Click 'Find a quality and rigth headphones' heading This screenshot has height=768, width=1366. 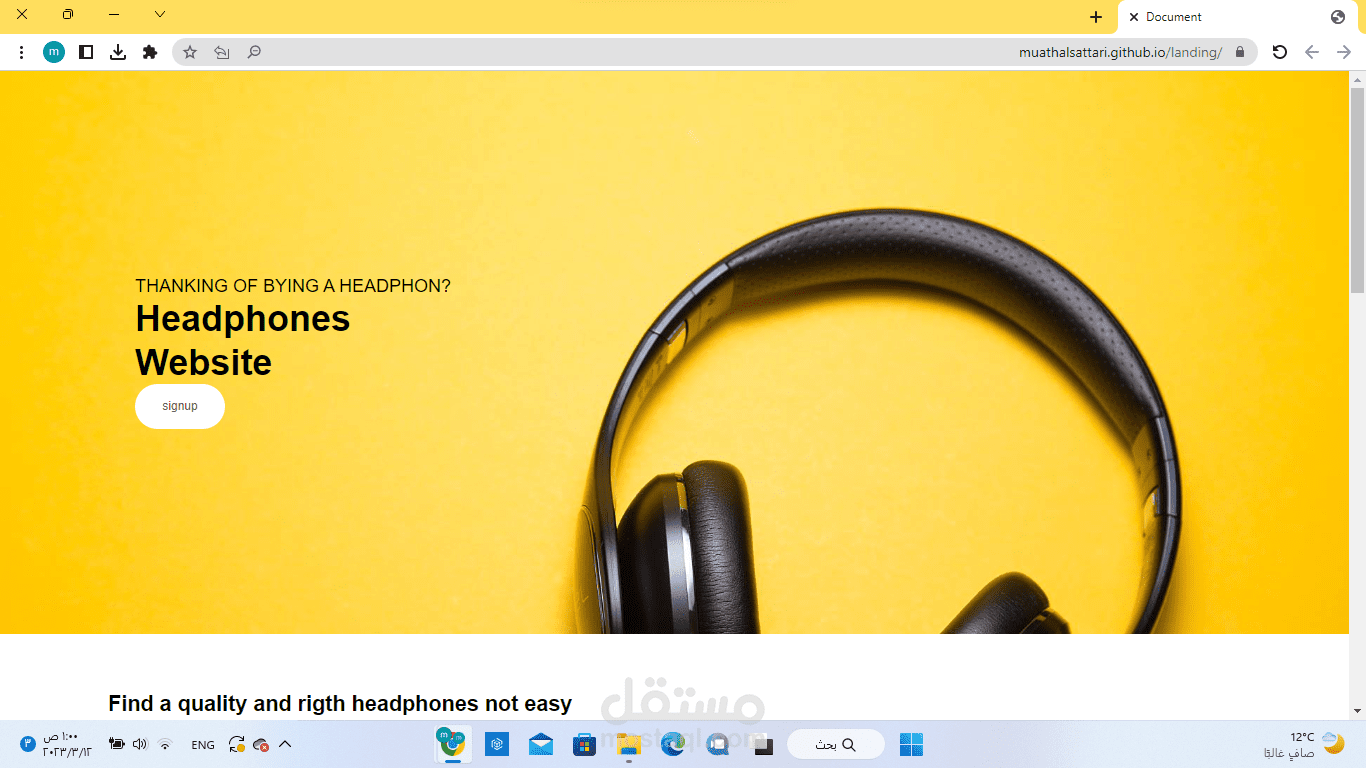click(340, 704)
